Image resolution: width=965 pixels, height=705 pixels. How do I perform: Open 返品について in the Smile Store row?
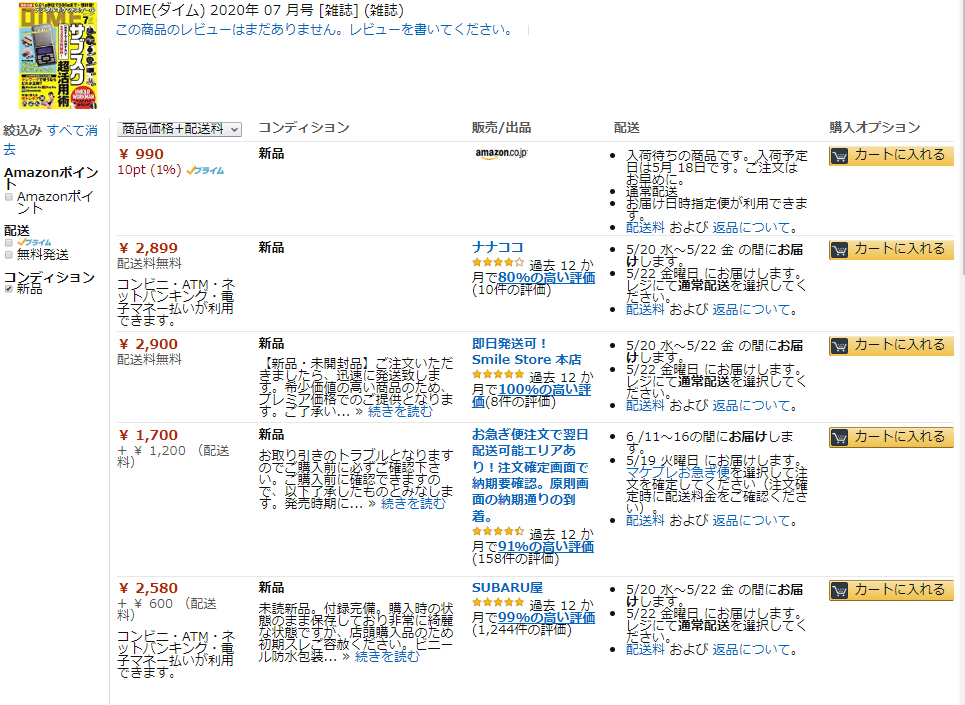[751, 405]
